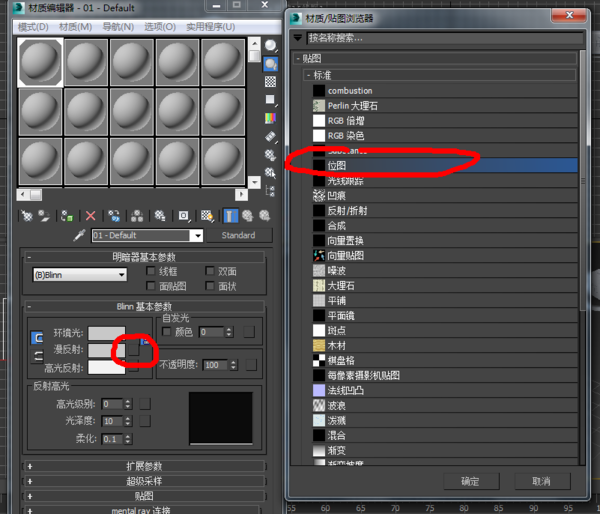Select the 位图 map in the list
Image resolution: width=600 pixels, height=514 pixels.
click(x=445, y=165)
